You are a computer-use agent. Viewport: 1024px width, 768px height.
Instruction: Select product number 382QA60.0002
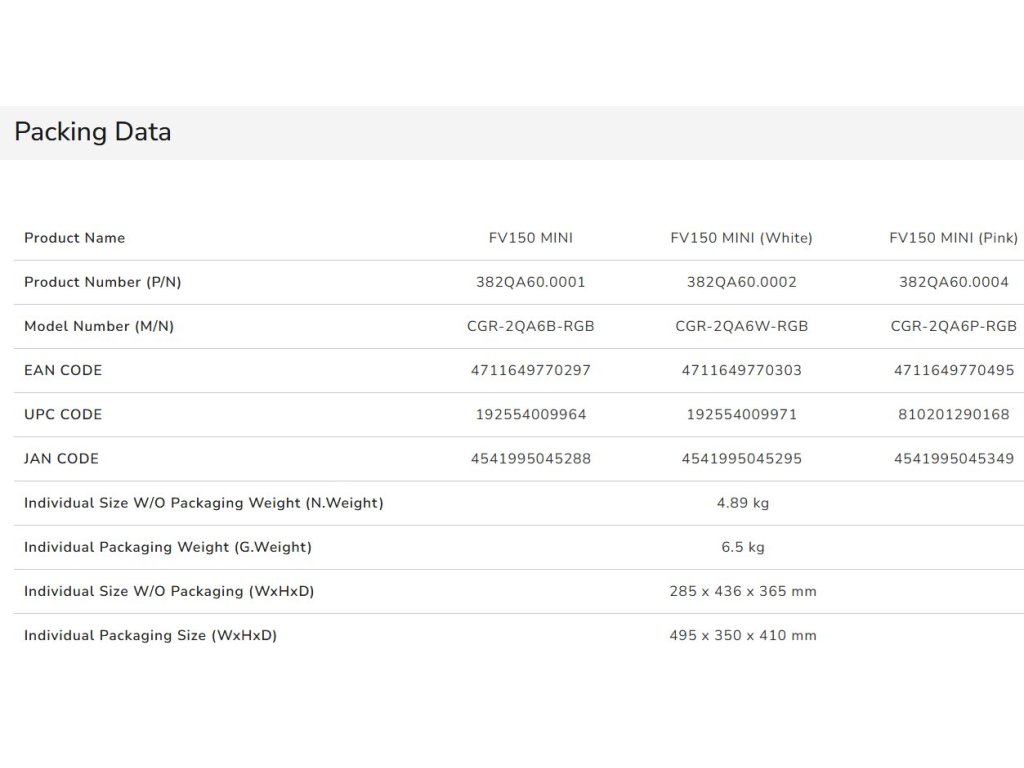coord(741,282)
